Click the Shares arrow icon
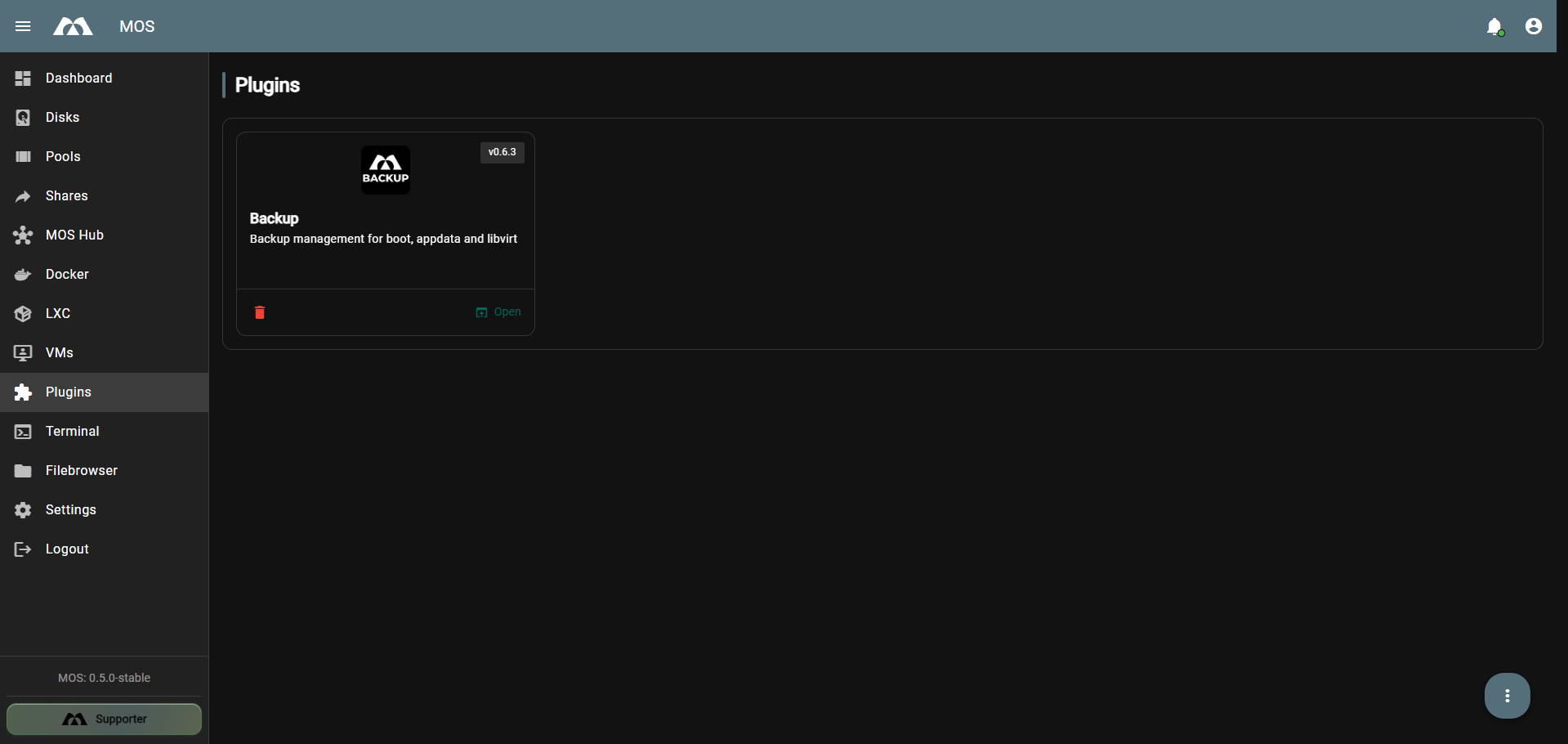 tap(23, 196)
